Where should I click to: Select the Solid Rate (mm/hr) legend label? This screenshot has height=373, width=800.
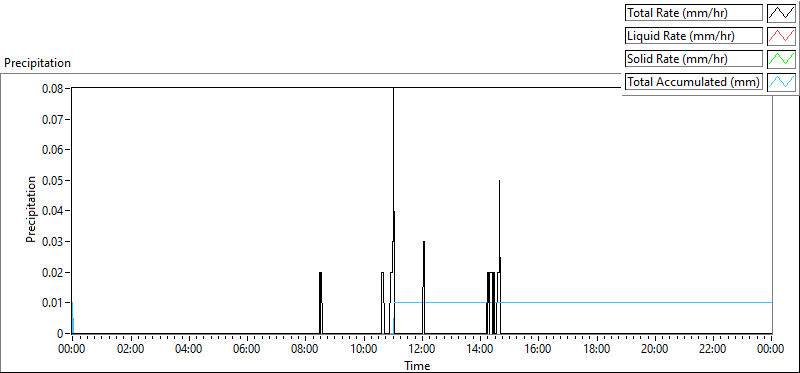click(694, 59)
